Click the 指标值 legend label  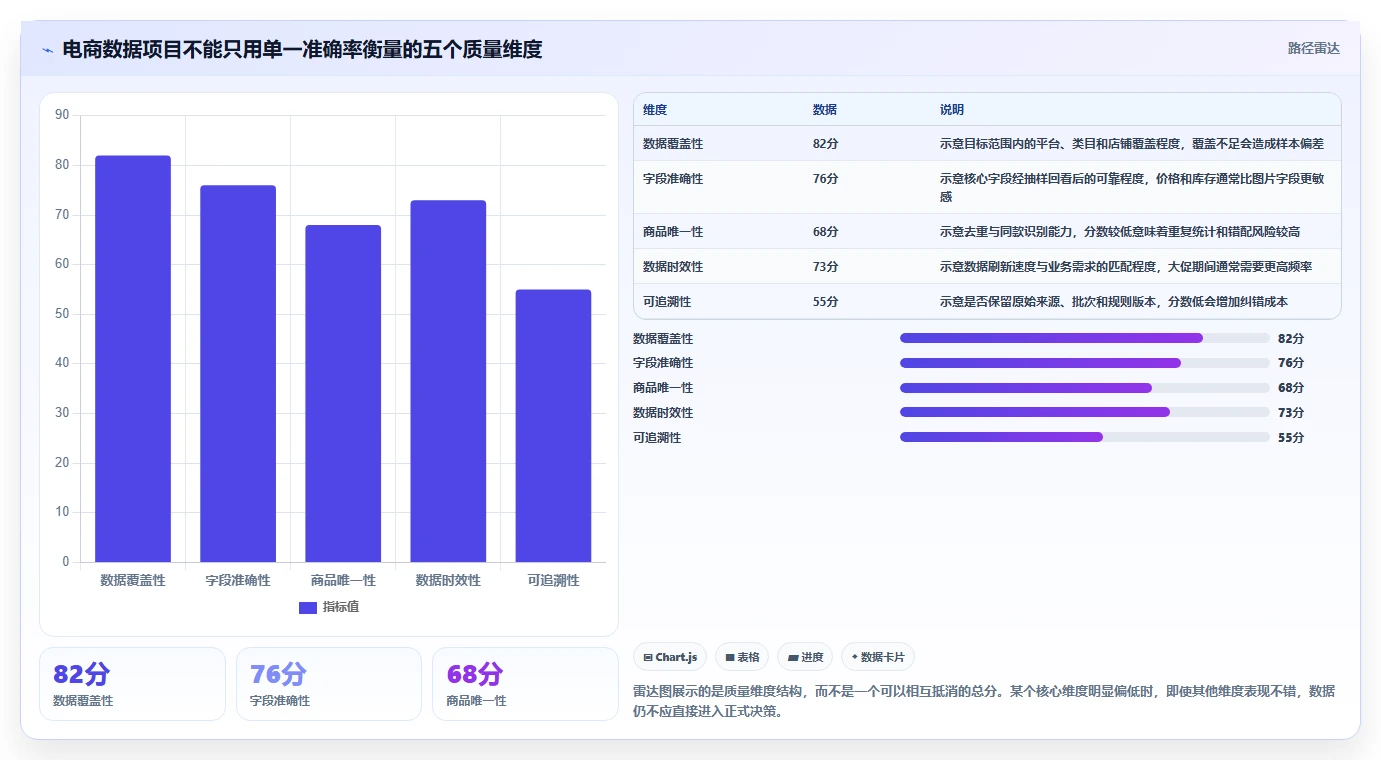pos(341,607)
